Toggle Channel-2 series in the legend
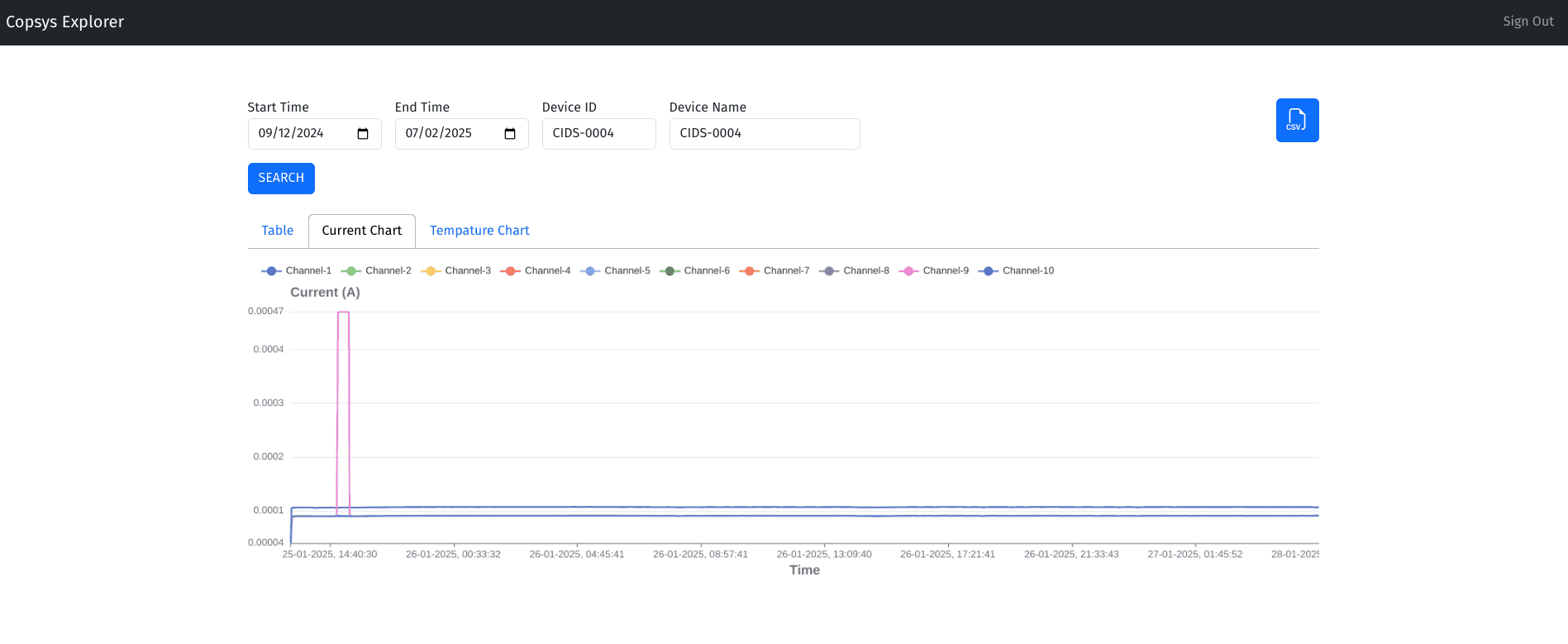 [376, 271]
